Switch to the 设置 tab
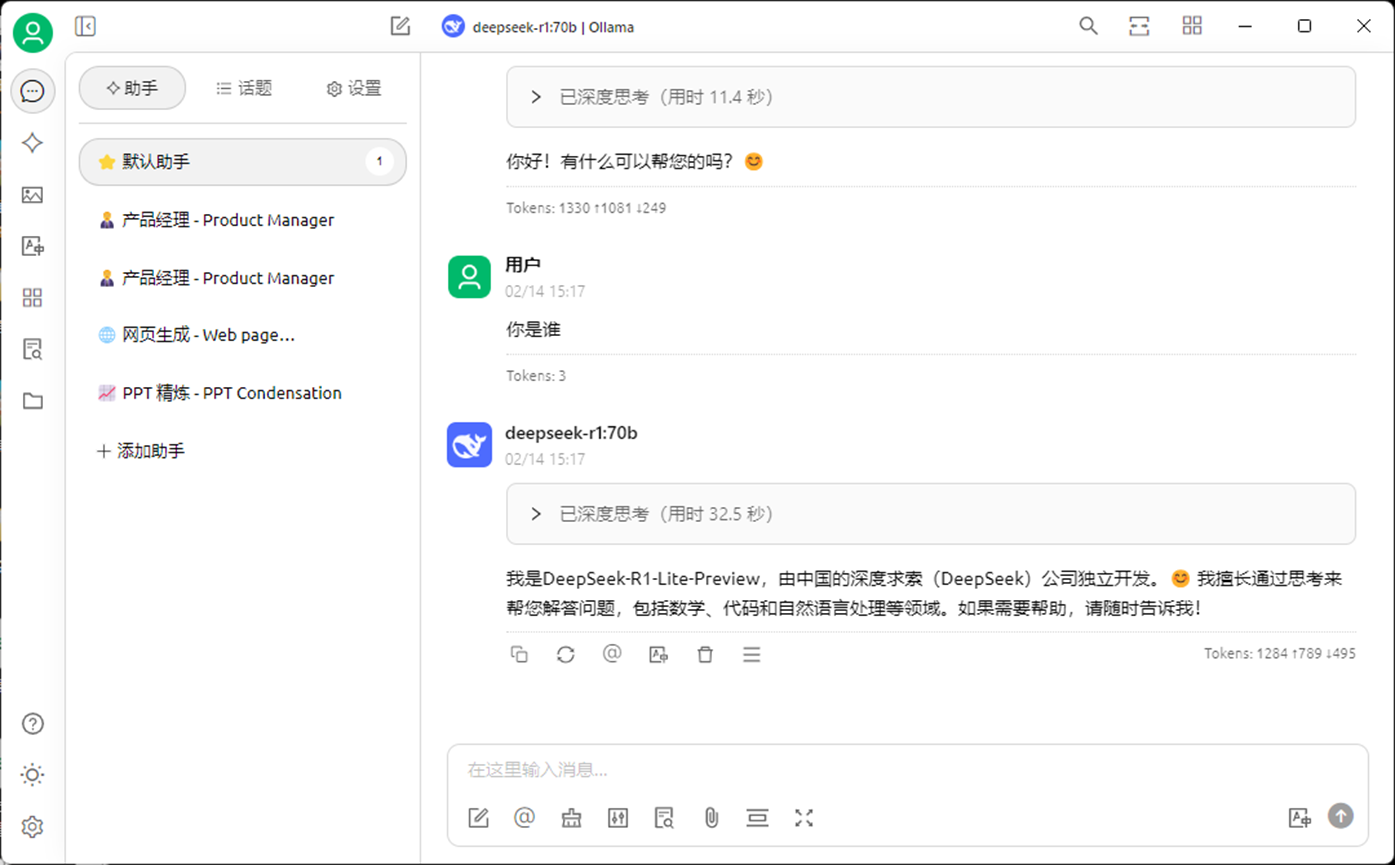Screen dimensions: 1395x865 coord(354,88)
